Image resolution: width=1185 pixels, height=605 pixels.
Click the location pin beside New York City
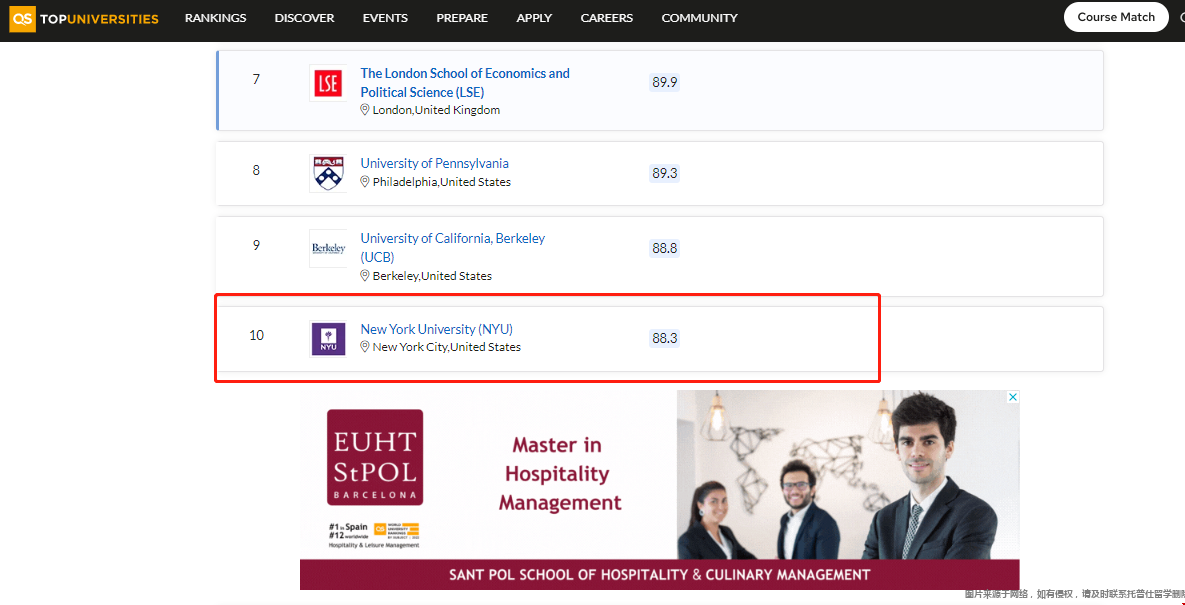pyautogui.click(x=365, y=347)
